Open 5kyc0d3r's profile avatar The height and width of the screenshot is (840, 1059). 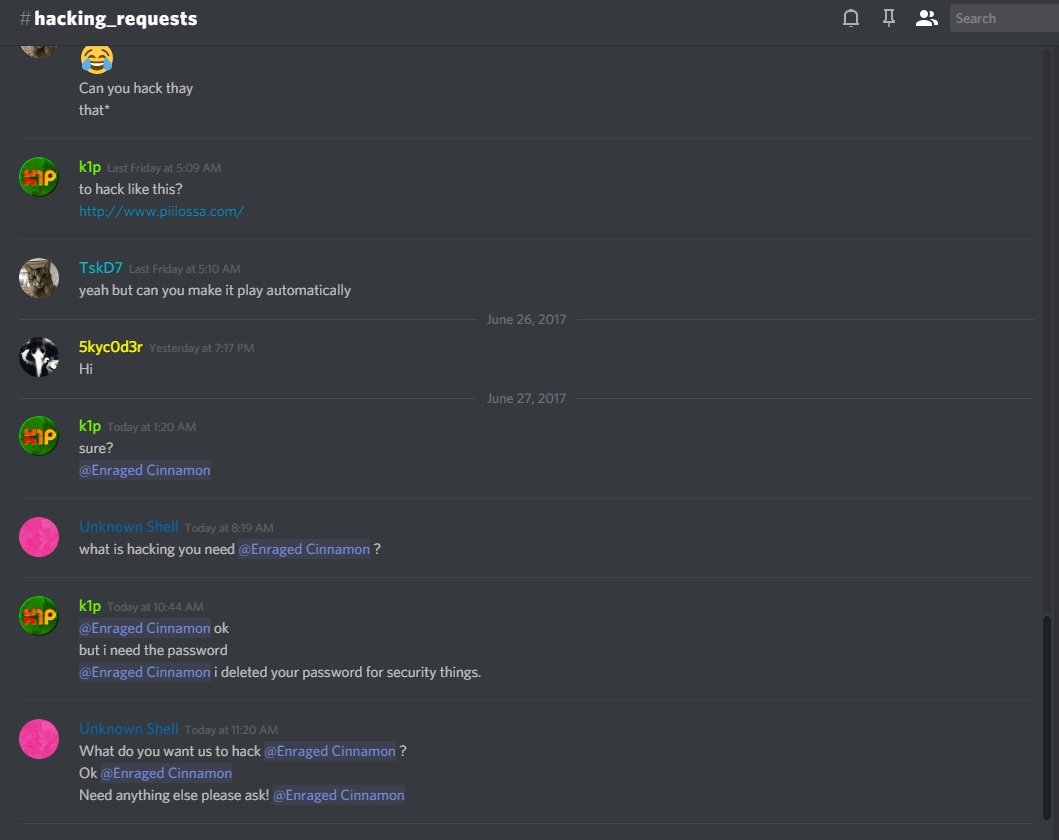coord(39,357)
